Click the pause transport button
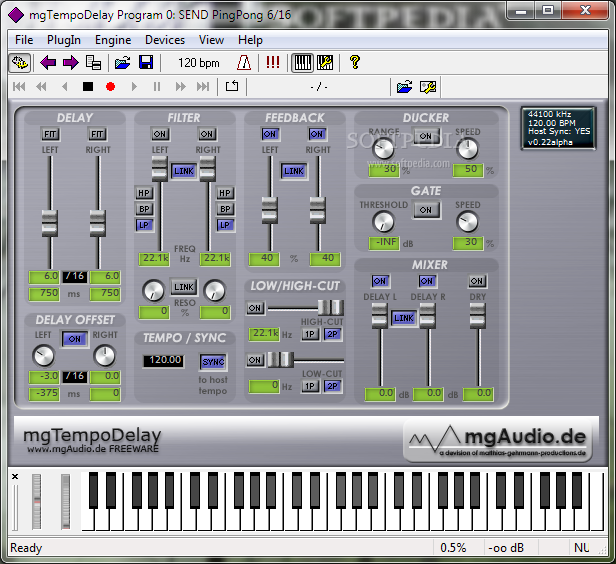The height and width of the screenshot is (564, 616). (x=157, y=87)
